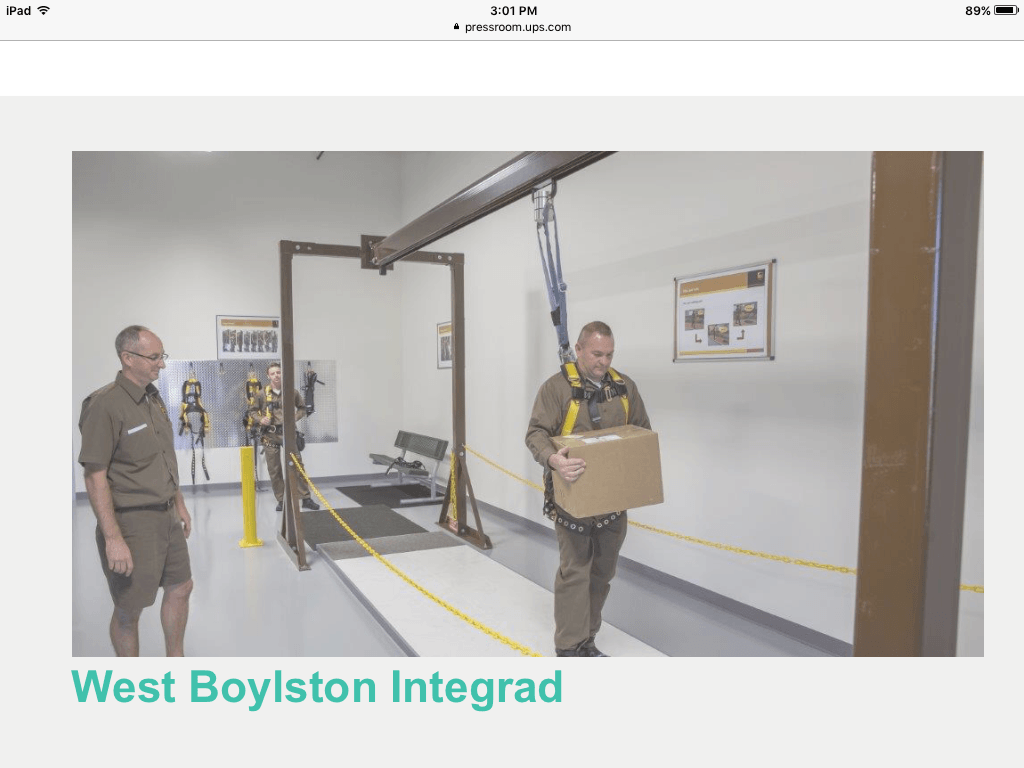This screenshot has width=1024, height=768.
Task: Tap the secure lock icon beside the URL
Action: (456, 27)
